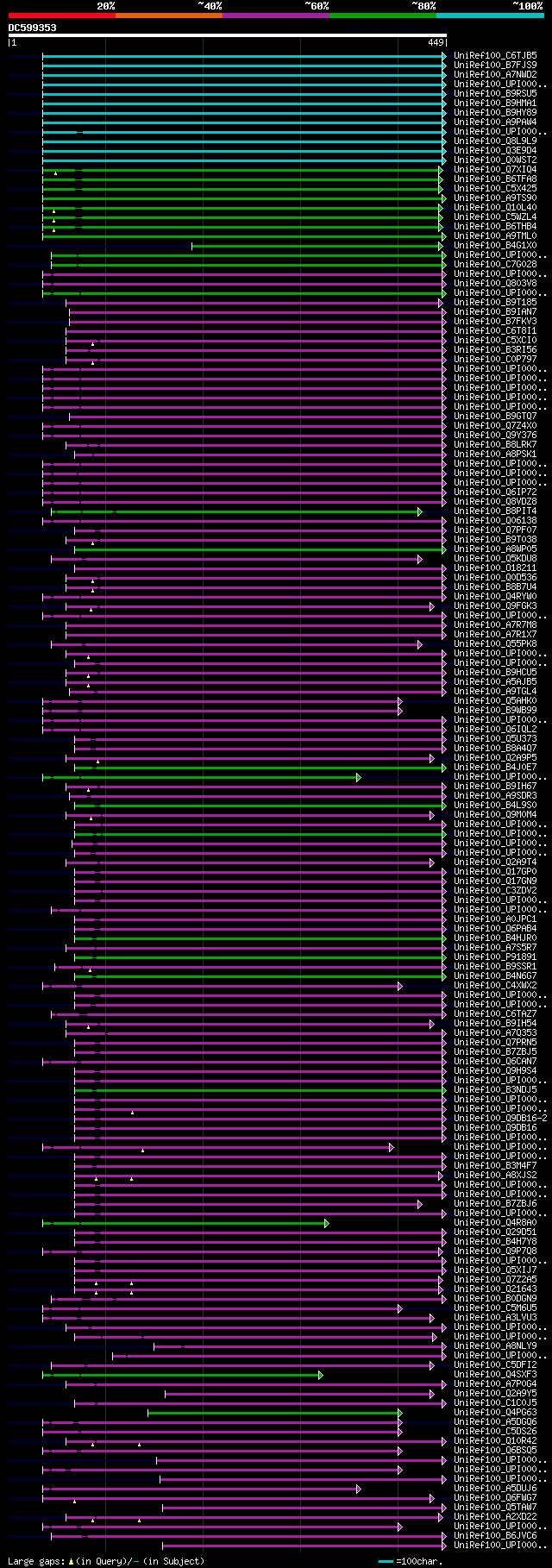Select the UniRef100_Q9DB16-2 label
This screenshot has width=552, height=1568.
[x=500, y=1118]
